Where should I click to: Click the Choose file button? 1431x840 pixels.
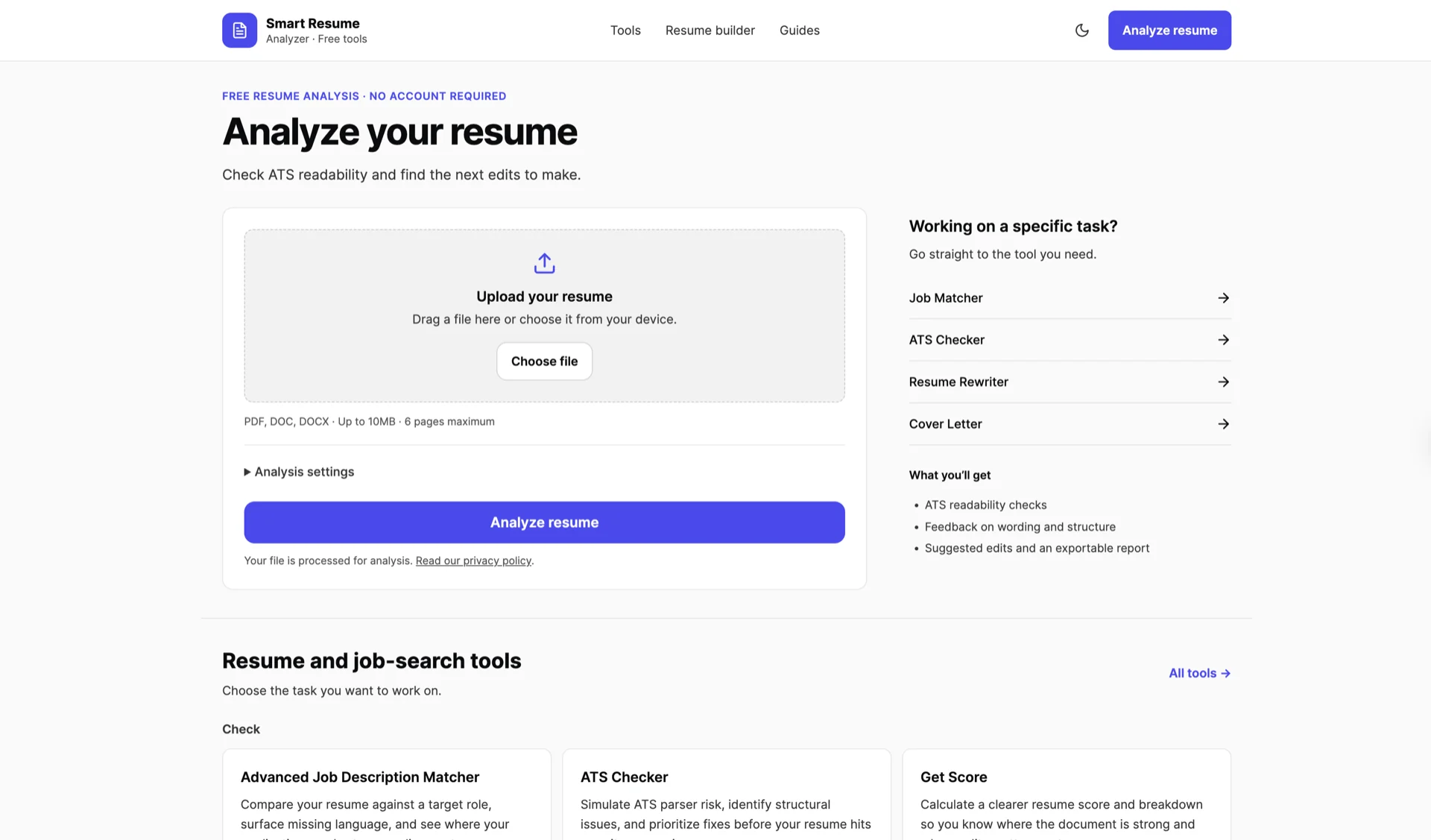coord(544,361)
